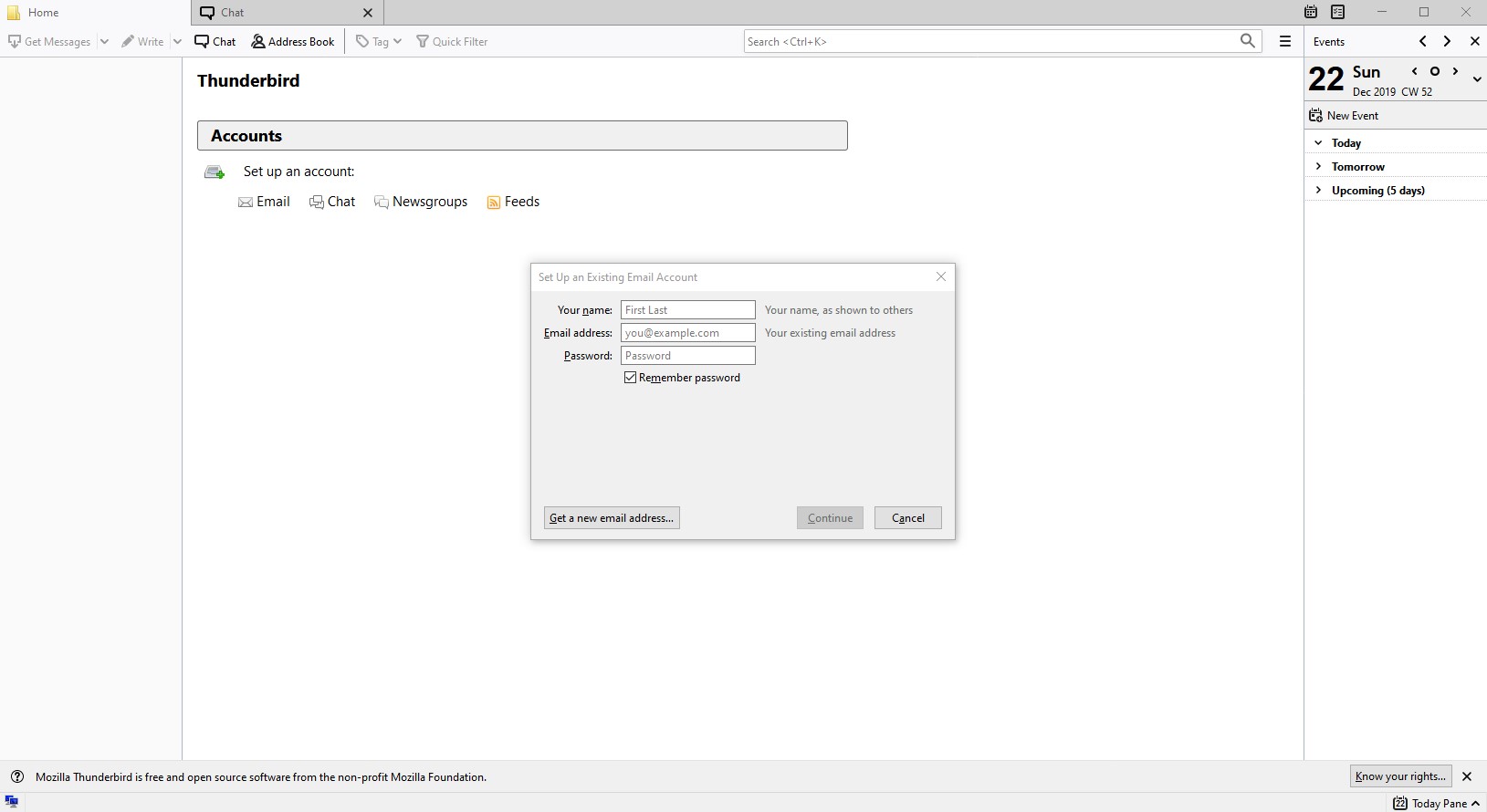Click Get a new email address button
This screenshot has width=1487, height=812.
click(612, 518)
